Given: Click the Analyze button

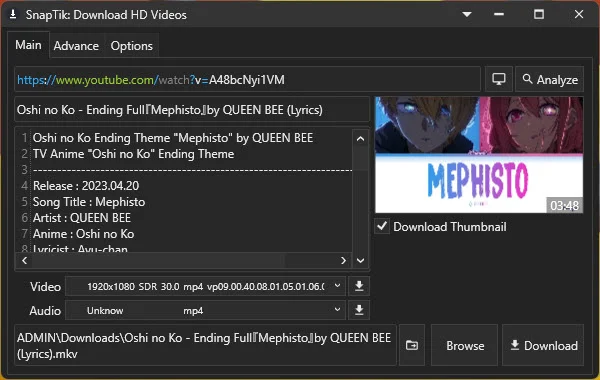Looking at the screenshot, I should point(550,80).
